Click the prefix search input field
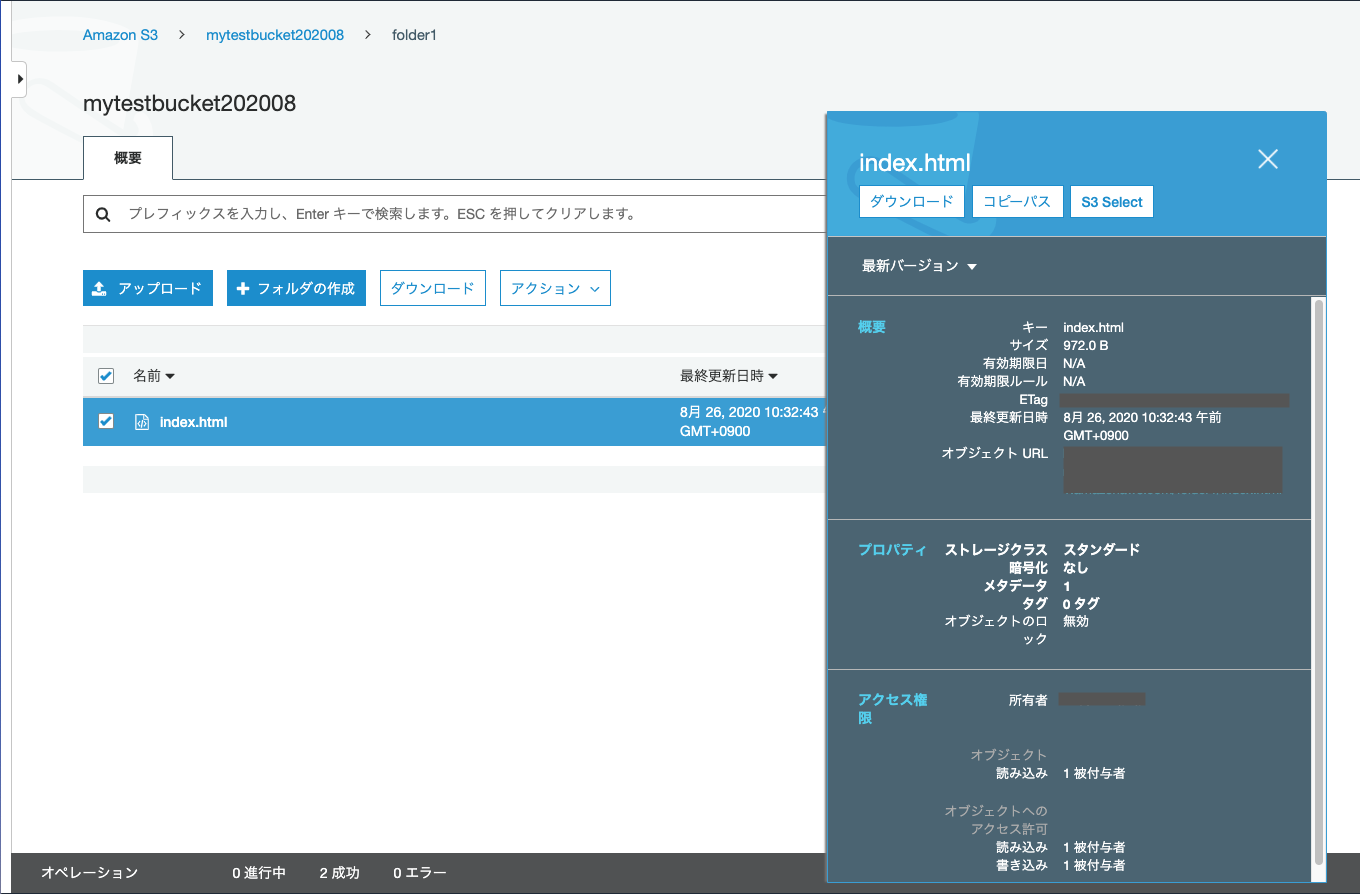 coord(400,214)
